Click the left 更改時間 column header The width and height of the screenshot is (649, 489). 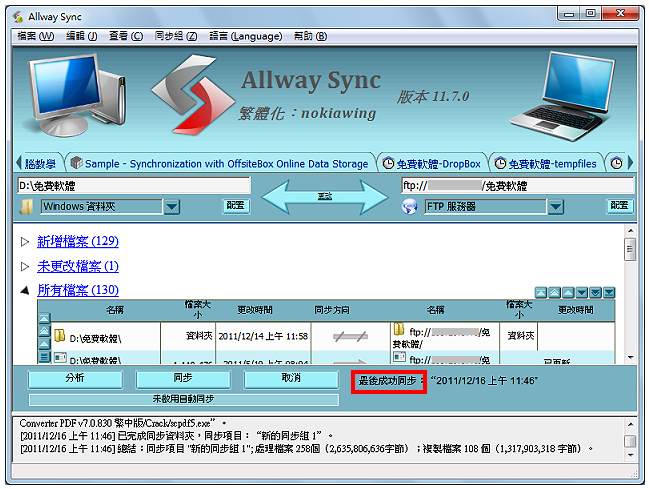point(255,310)
